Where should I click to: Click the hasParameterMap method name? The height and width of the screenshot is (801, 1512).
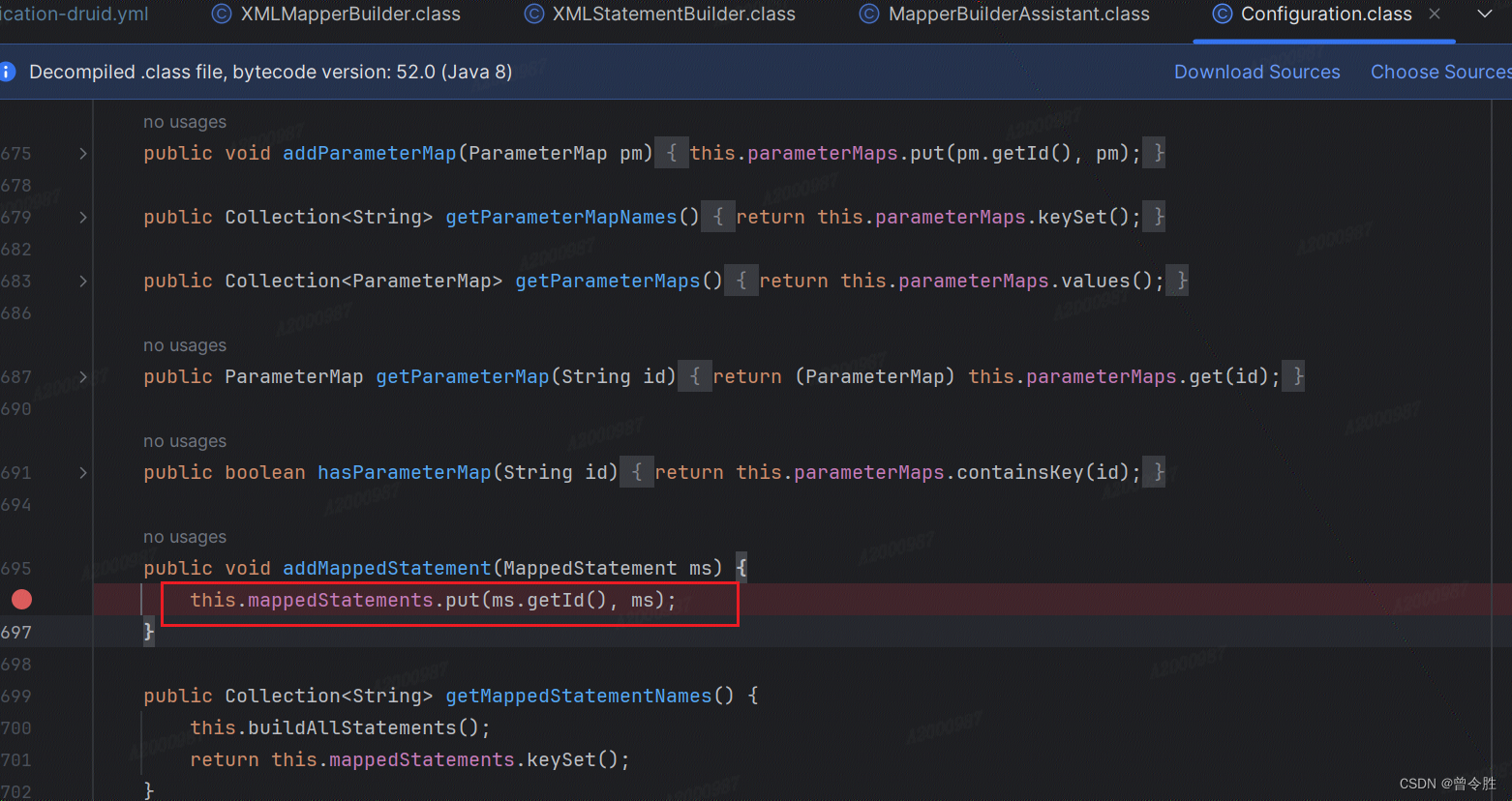click(x=404, y=472)
